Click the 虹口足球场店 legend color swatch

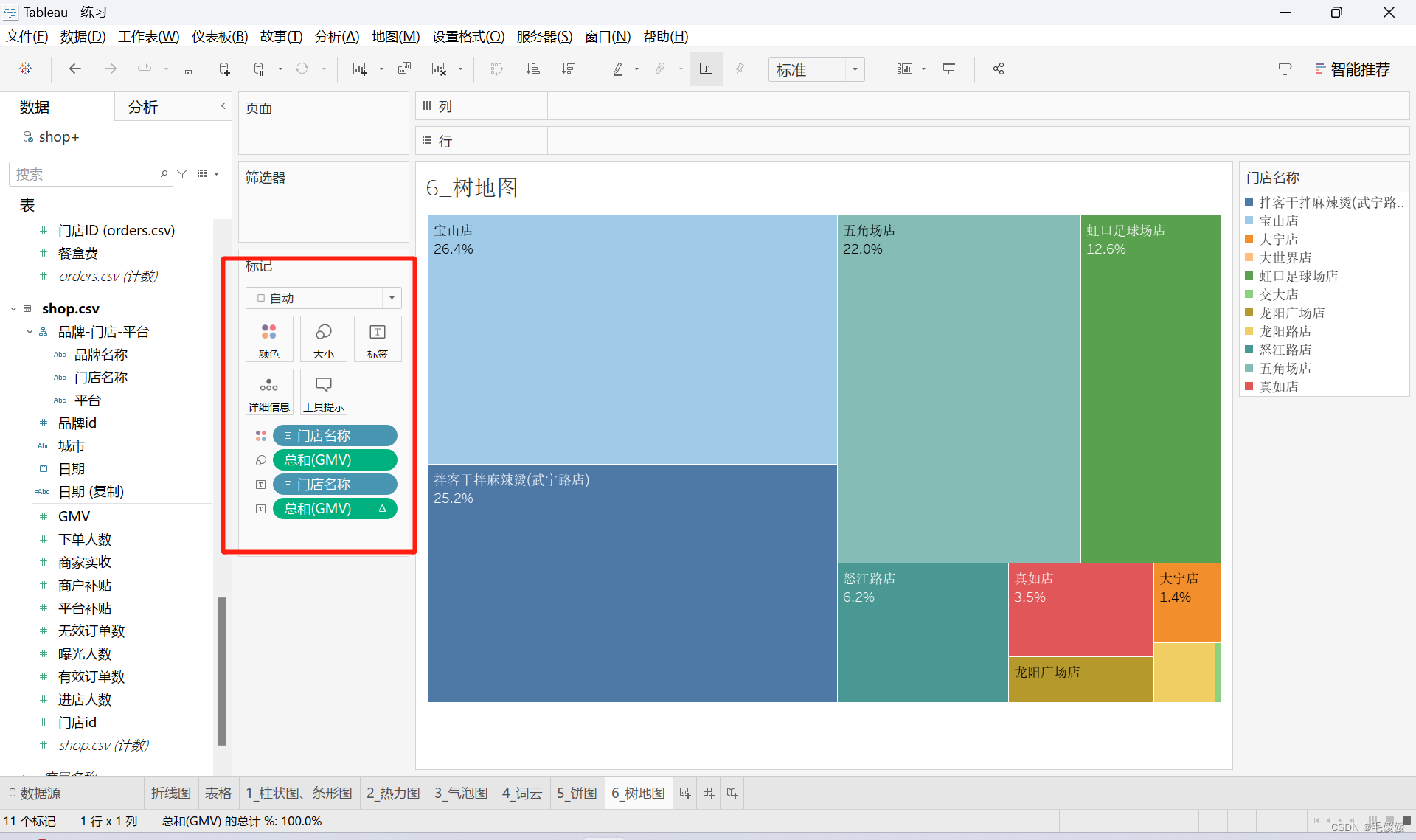pyautogui.click(x=1249, y=276)
